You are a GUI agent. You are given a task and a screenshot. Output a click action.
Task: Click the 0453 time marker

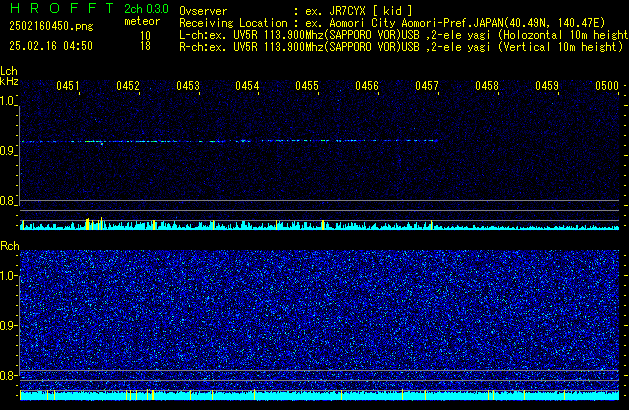point(188,86)
